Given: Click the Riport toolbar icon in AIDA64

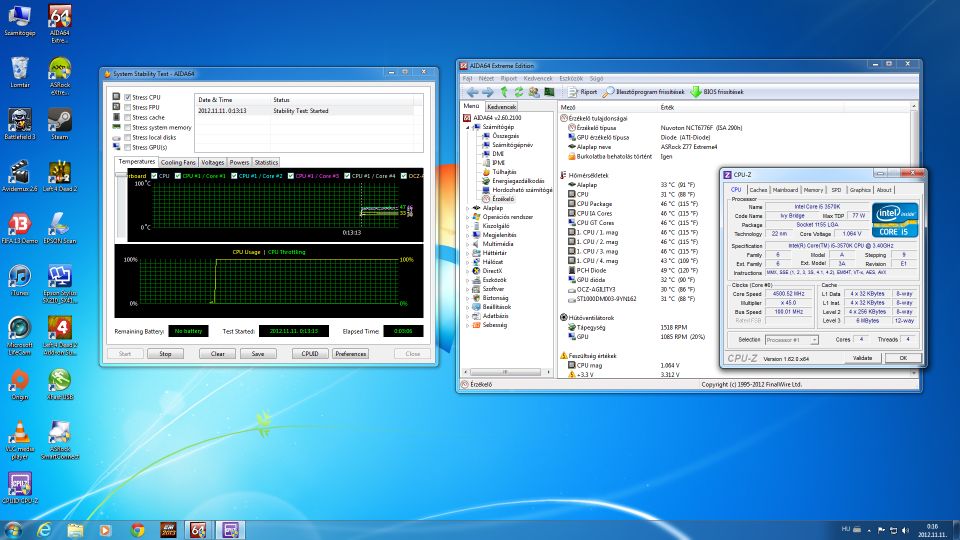Looking at the screenshot, I should 574,91.
